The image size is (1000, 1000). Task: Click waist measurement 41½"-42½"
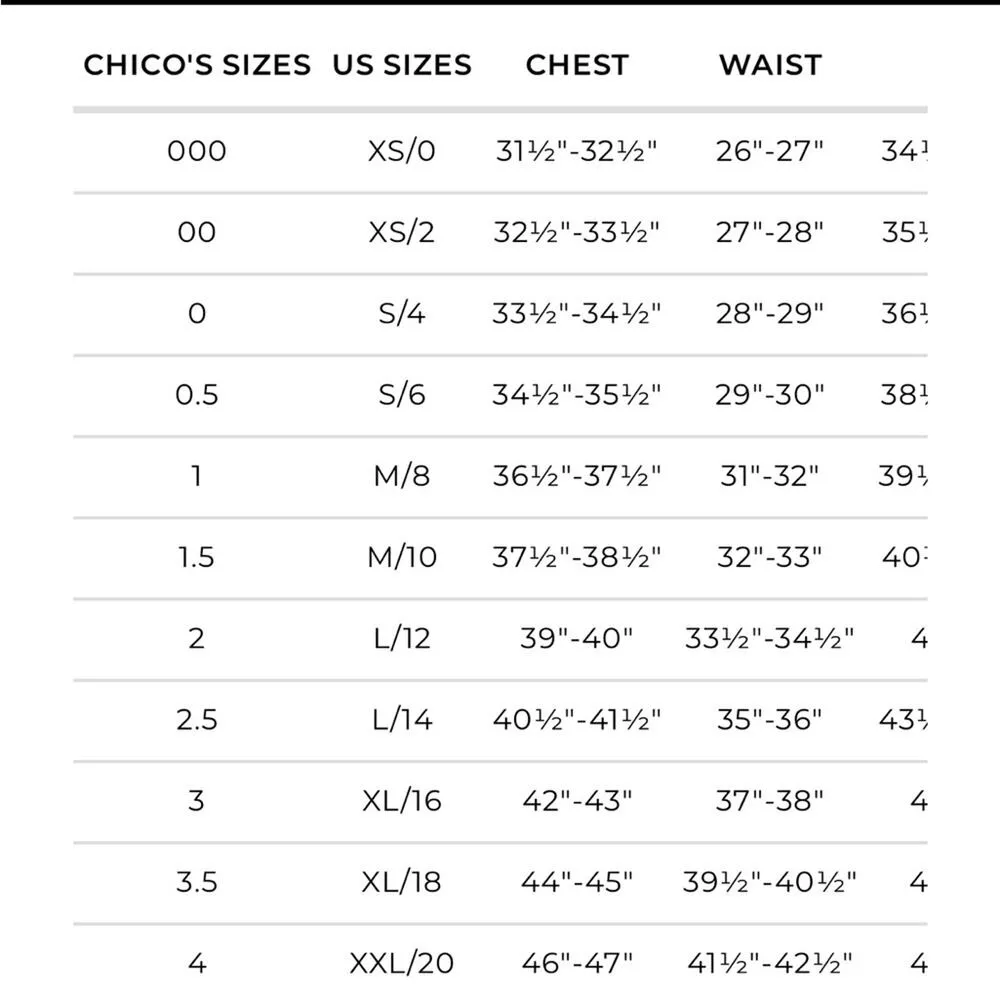click(770, 963)
